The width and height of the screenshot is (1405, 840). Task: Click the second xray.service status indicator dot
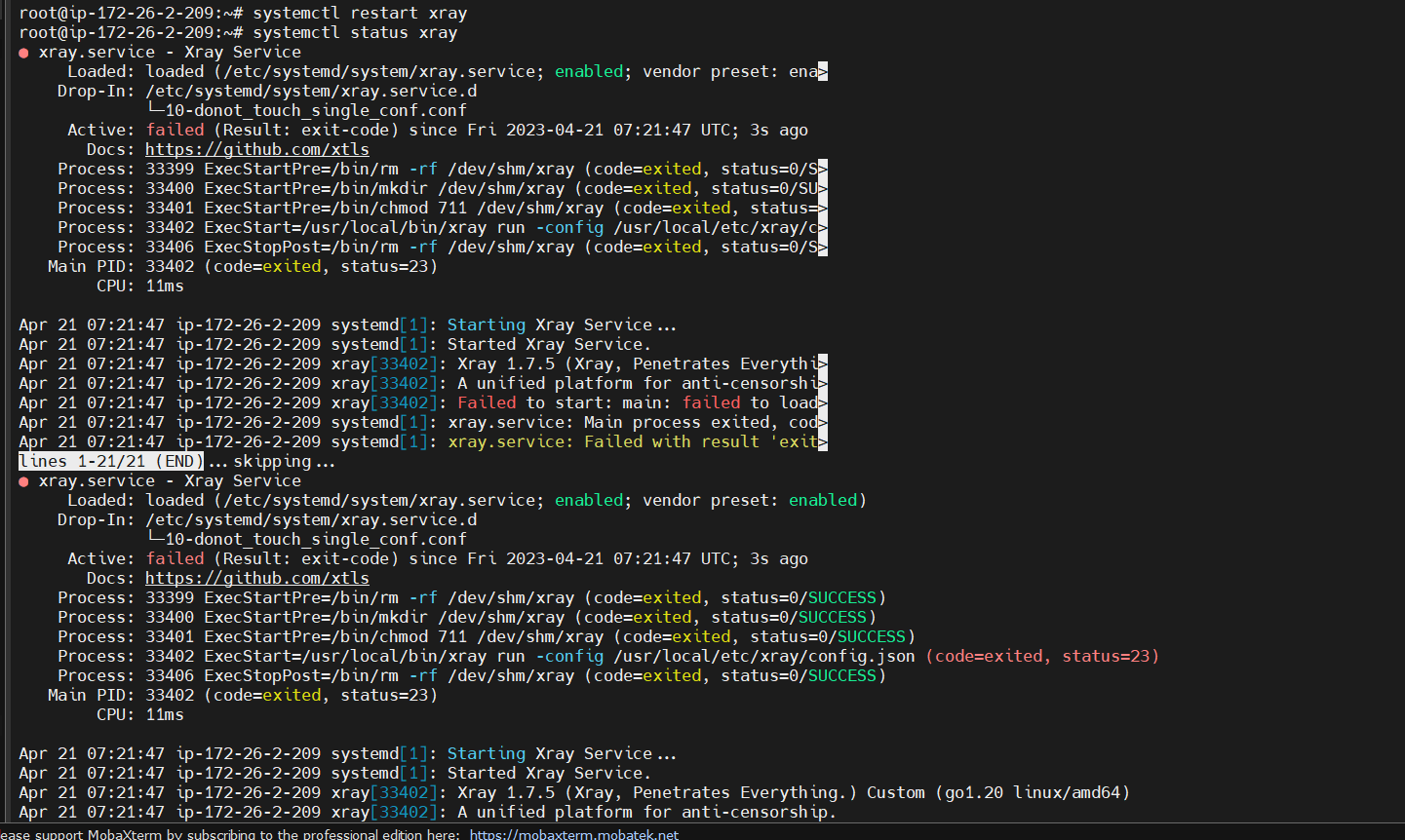click(23, 480)
